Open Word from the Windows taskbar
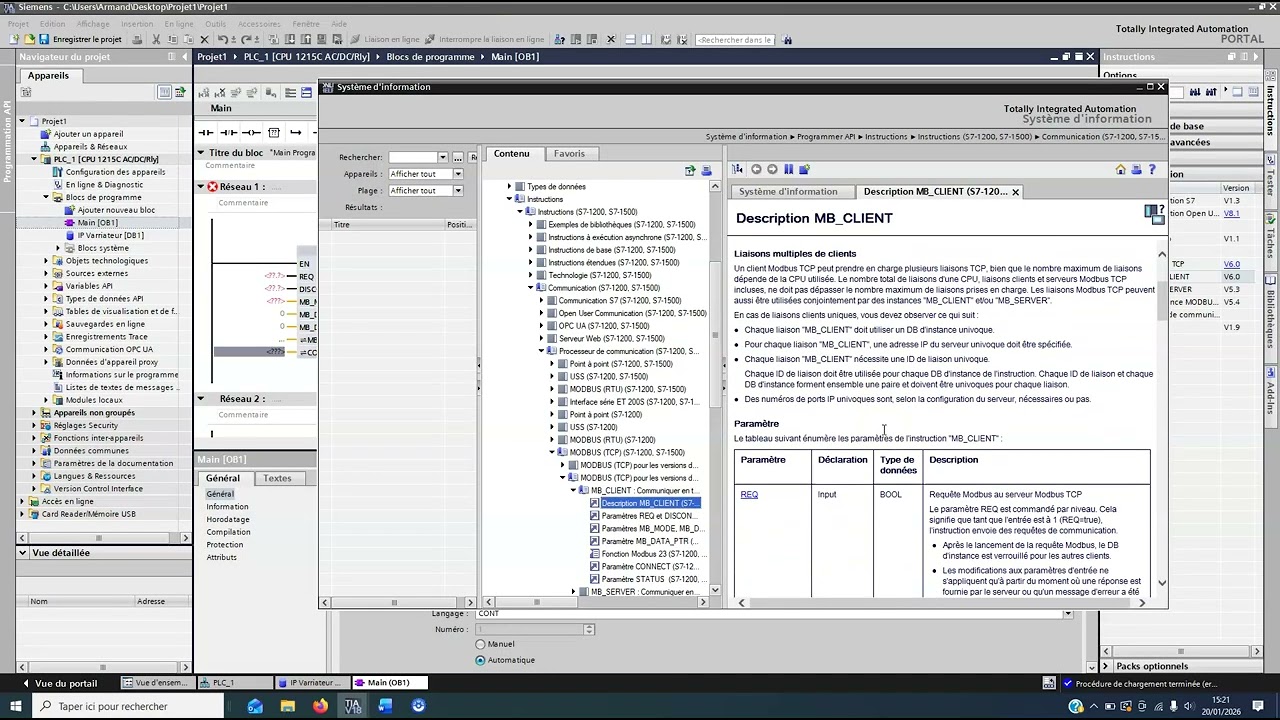This screenshot has height=720, width=1280. point(385,706)
